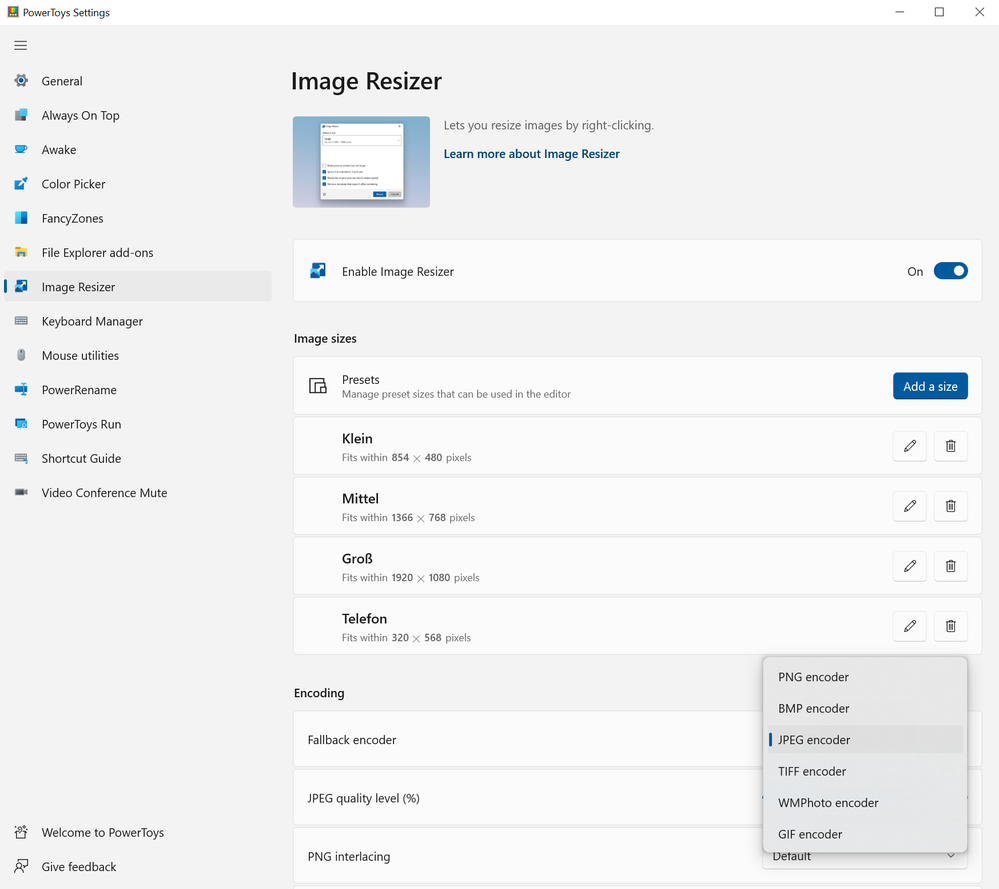Viewport: 999px width, 889px height.
Task: Delete the Telefon preset
Action: pos(950,626)
